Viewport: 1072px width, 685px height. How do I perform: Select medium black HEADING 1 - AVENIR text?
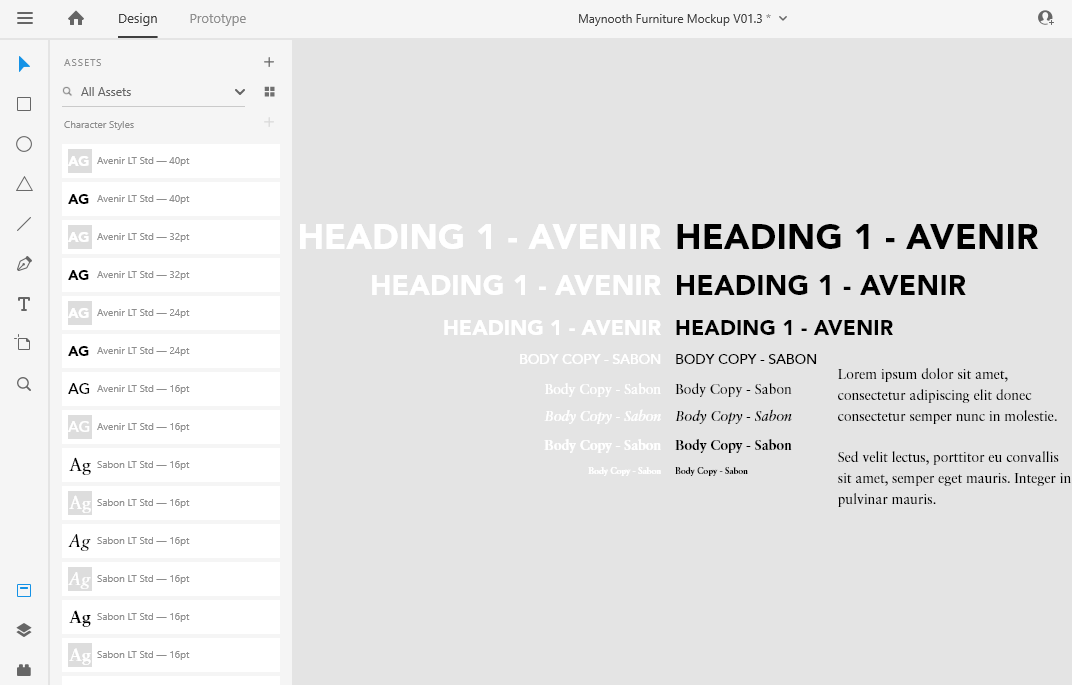(820, 286)
